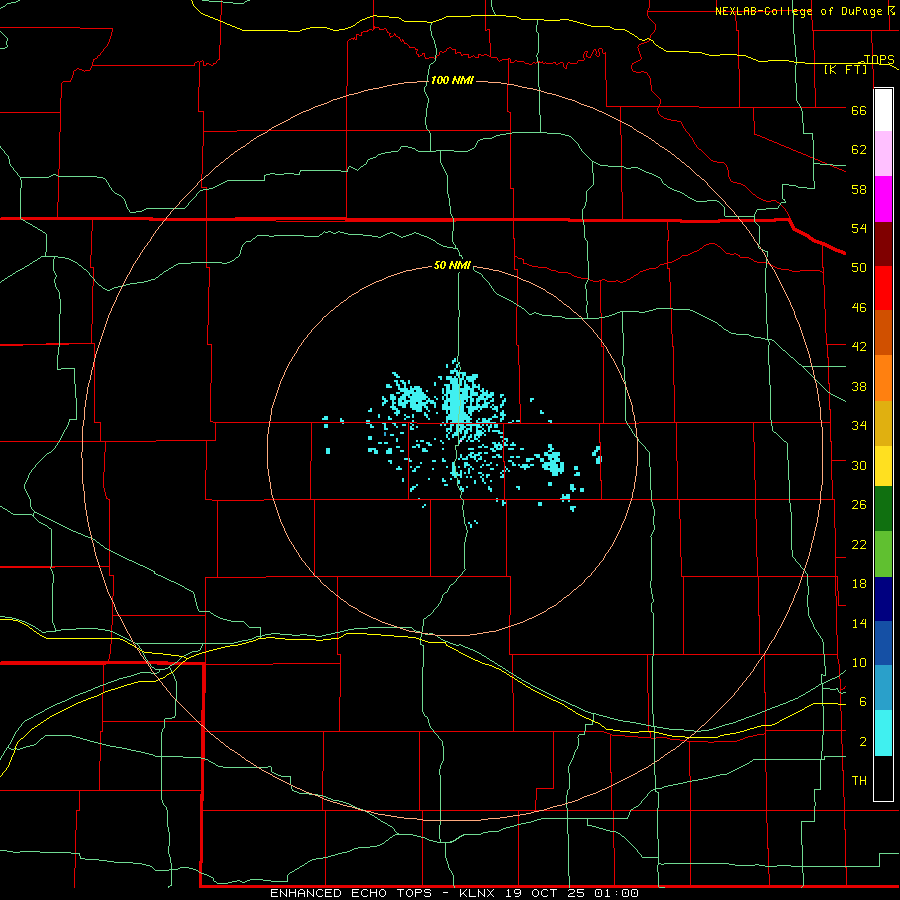Image resolution: width=900 pixels, height=900 pixels.
Task: Click legend value "10"
Action: pyautogui.click(x=859, y=662)
